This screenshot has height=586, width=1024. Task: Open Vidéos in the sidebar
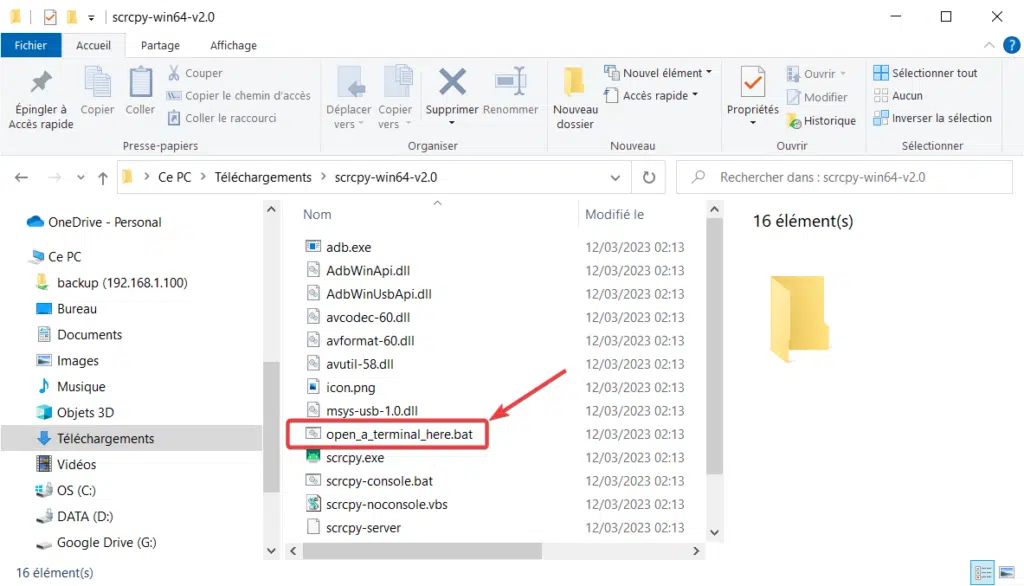click(x=67, y=464)
